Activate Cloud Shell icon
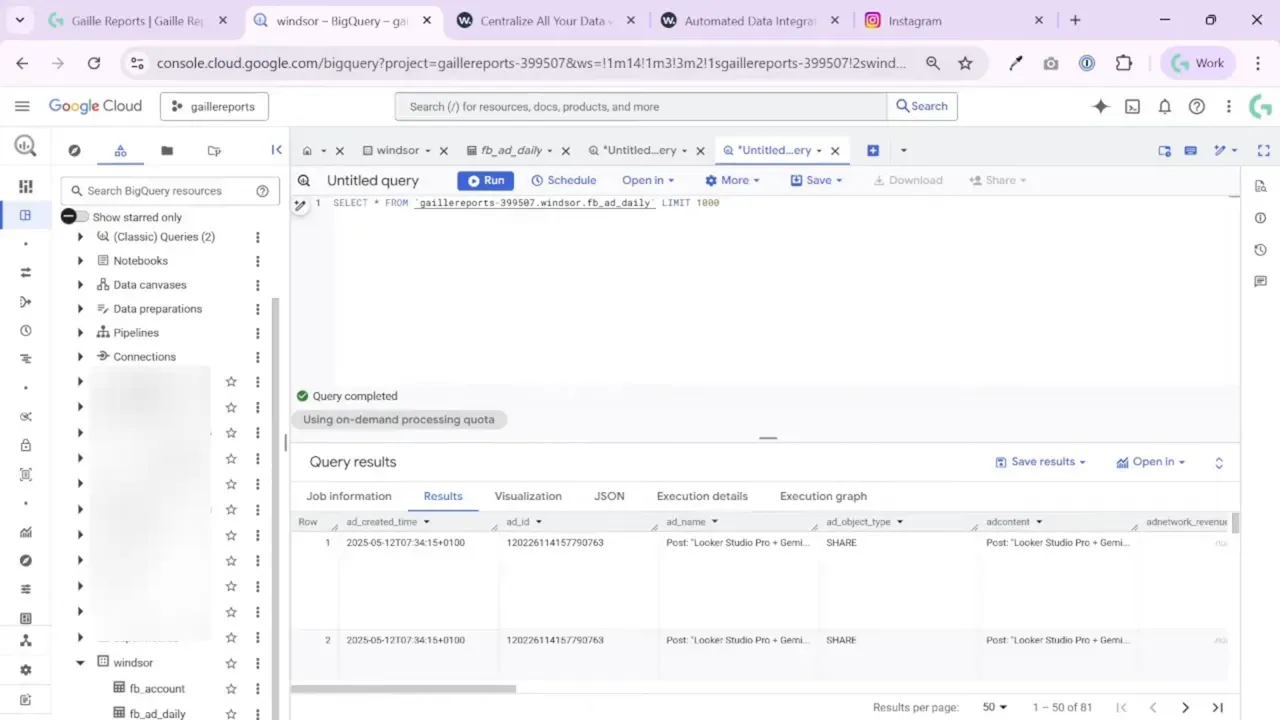 [x=1133, y=106]
